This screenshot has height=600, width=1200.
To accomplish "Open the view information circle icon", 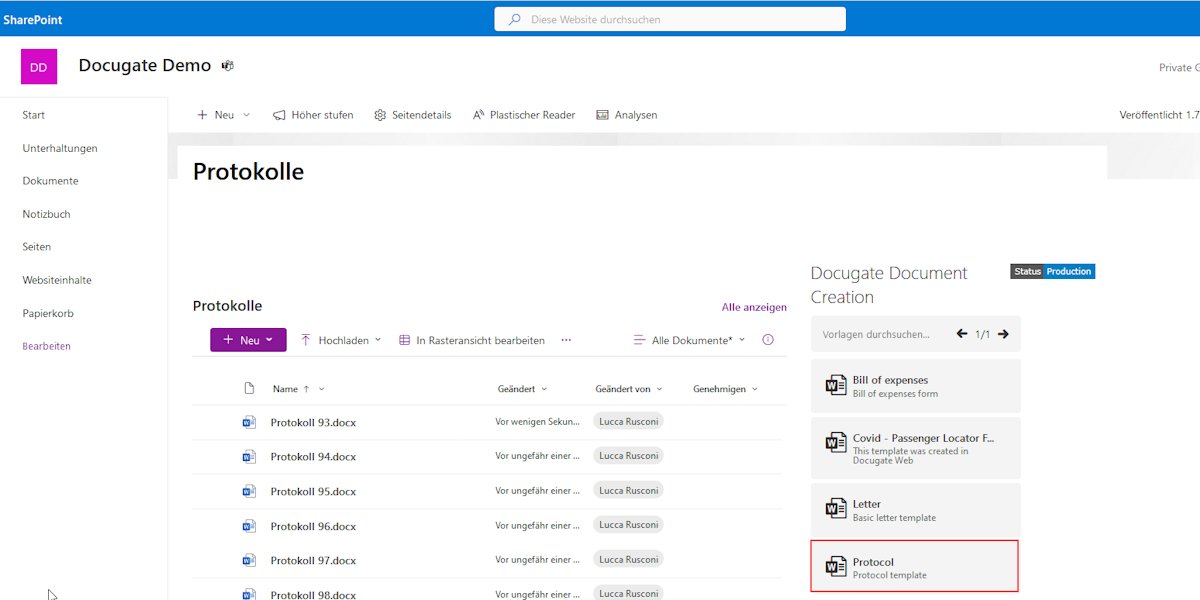I will pos(767,339).
